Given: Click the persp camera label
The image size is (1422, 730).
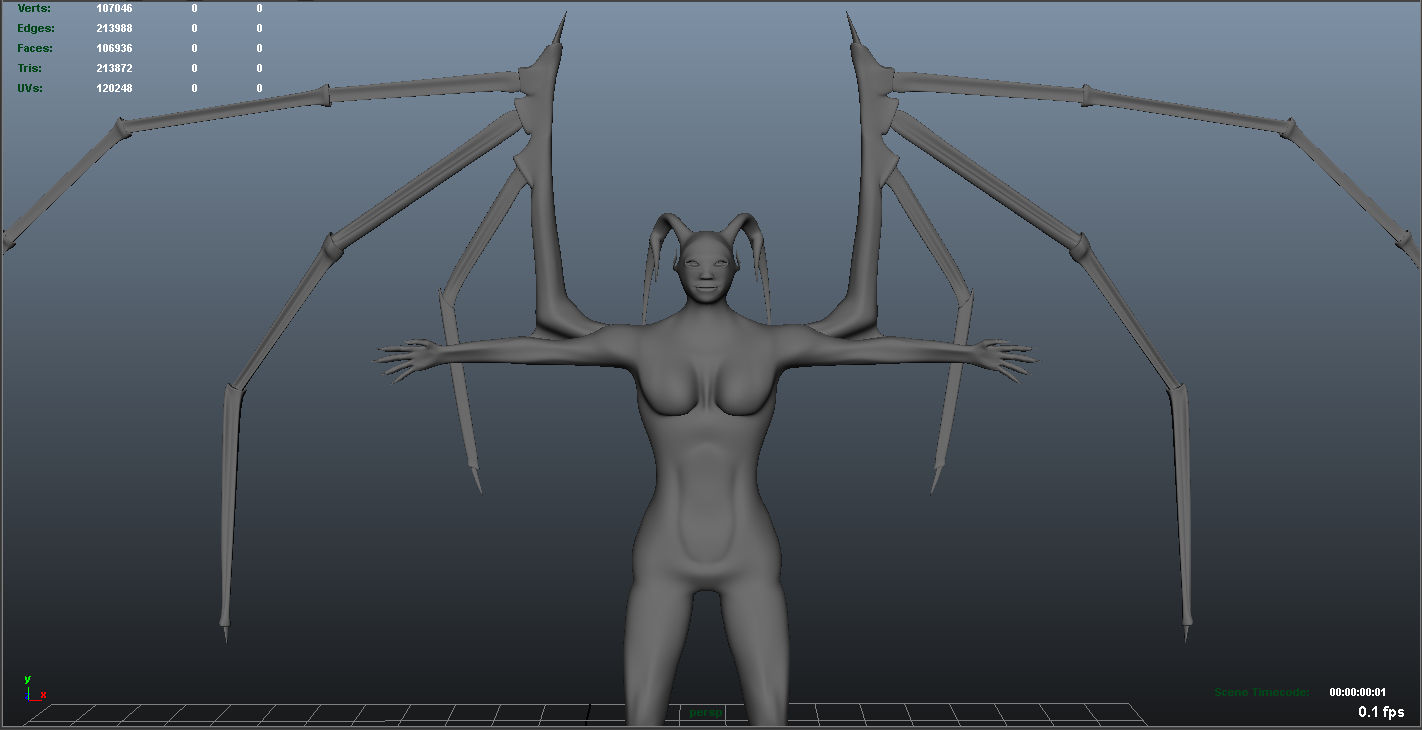Looking at the screenshot, I should pyautogui.click(x=704, y=712).
